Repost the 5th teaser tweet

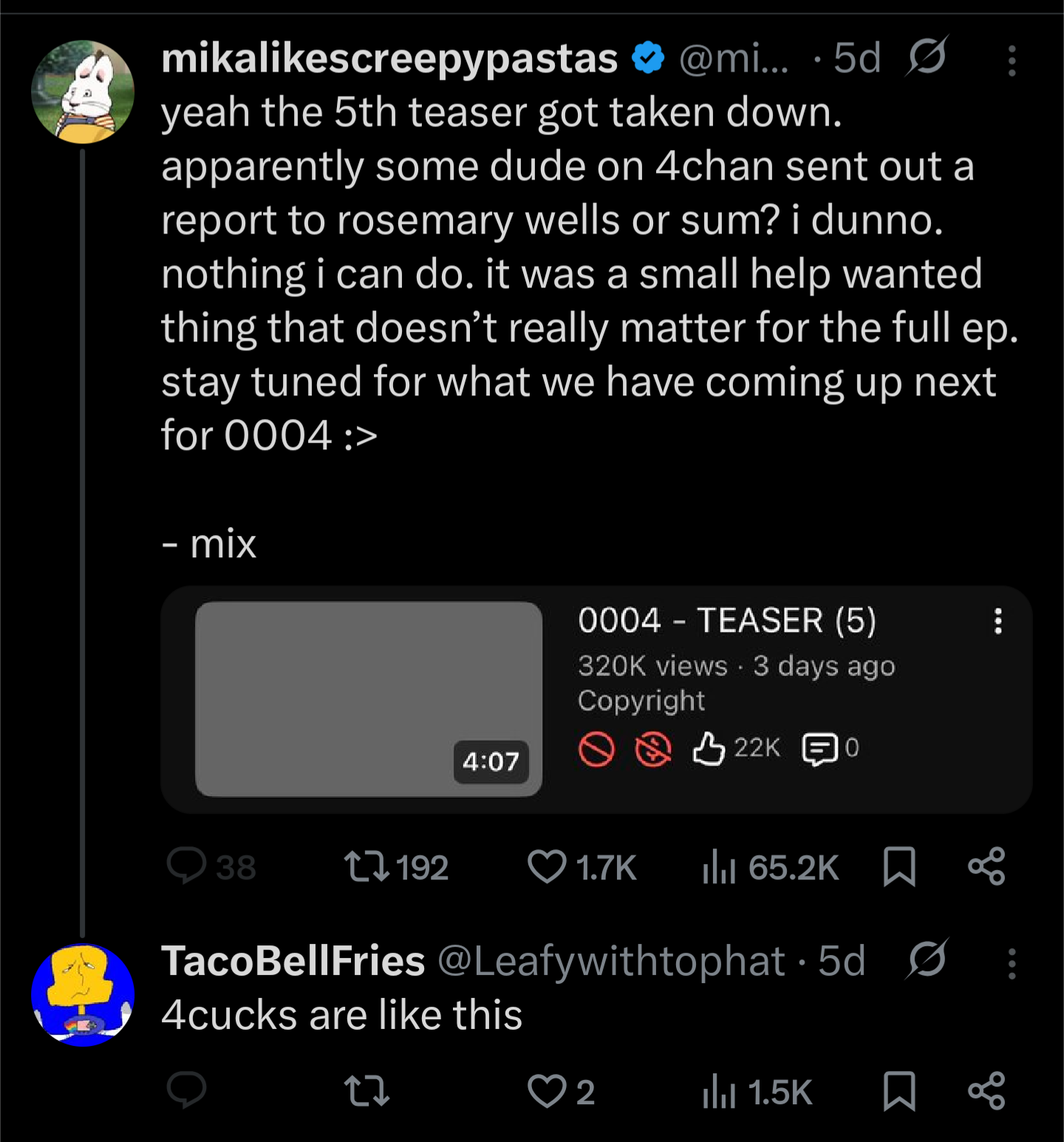coord(366,866)
